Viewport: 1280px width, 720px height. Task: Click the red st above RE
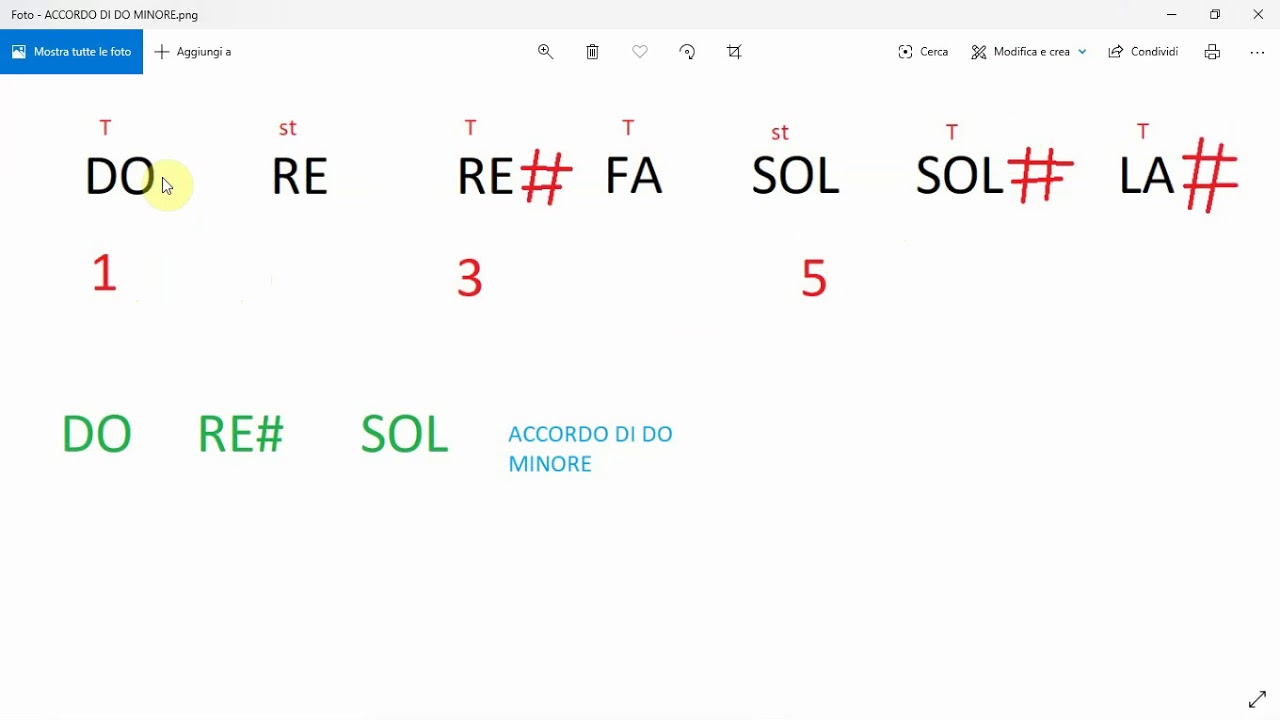click(288, 128)
